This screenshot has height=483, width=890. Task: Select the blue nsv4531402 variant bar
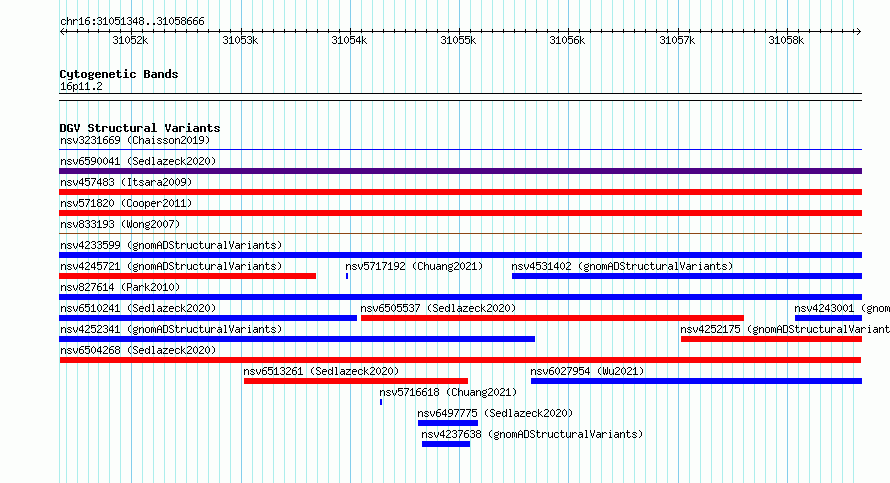click(687, 276)
